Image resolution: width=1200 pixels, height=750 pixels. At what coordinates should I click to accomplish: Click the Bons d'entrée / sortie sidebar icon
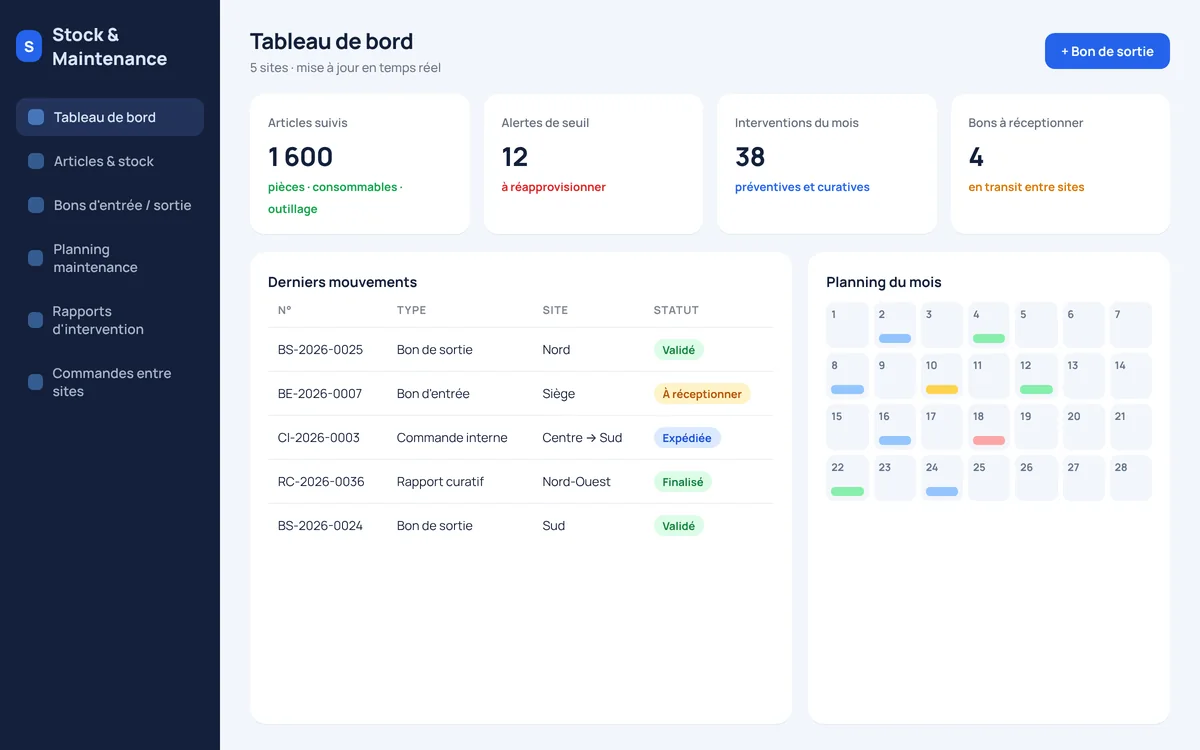click(36, 205)
